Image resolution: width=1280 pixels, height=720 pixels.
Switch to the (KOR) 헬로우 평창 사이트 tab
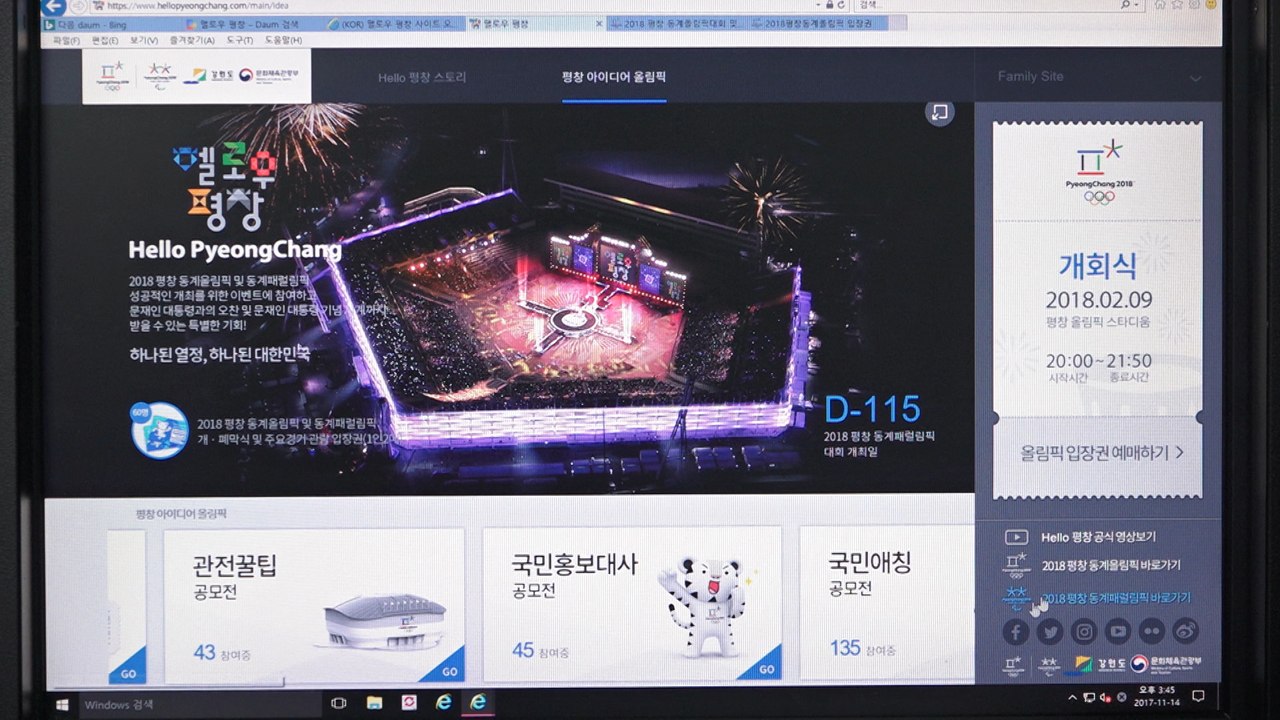click(395, 23)
